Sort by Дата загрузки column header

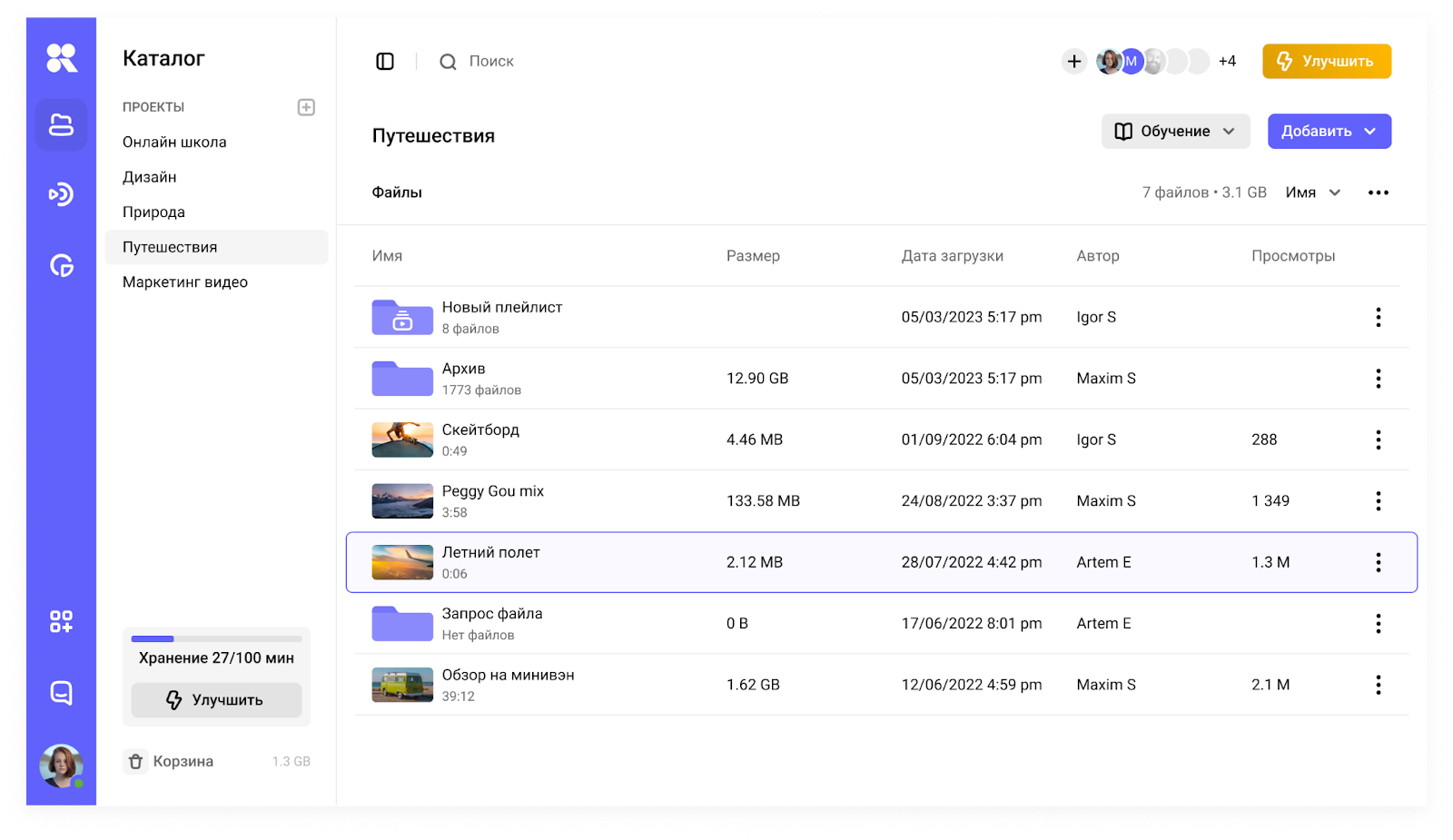(x=952, y=256)
